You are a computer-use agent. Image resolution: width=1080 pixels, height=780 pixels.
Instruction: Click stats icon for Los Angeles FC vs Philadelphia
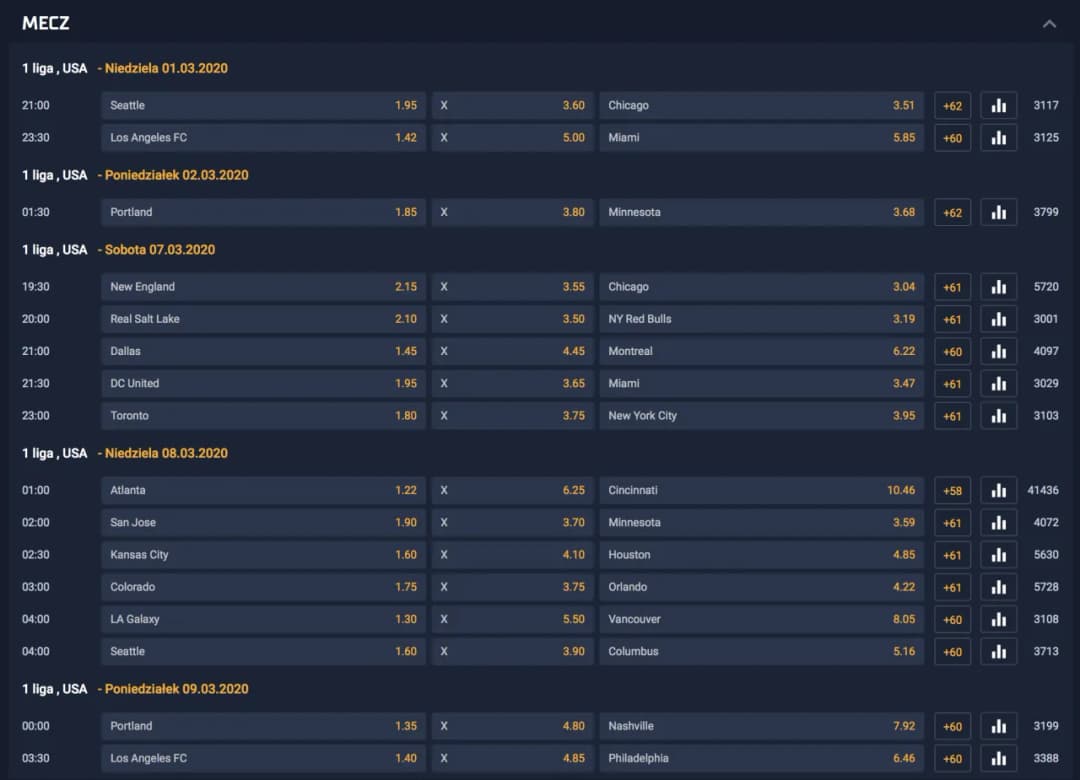click(998, 759)
